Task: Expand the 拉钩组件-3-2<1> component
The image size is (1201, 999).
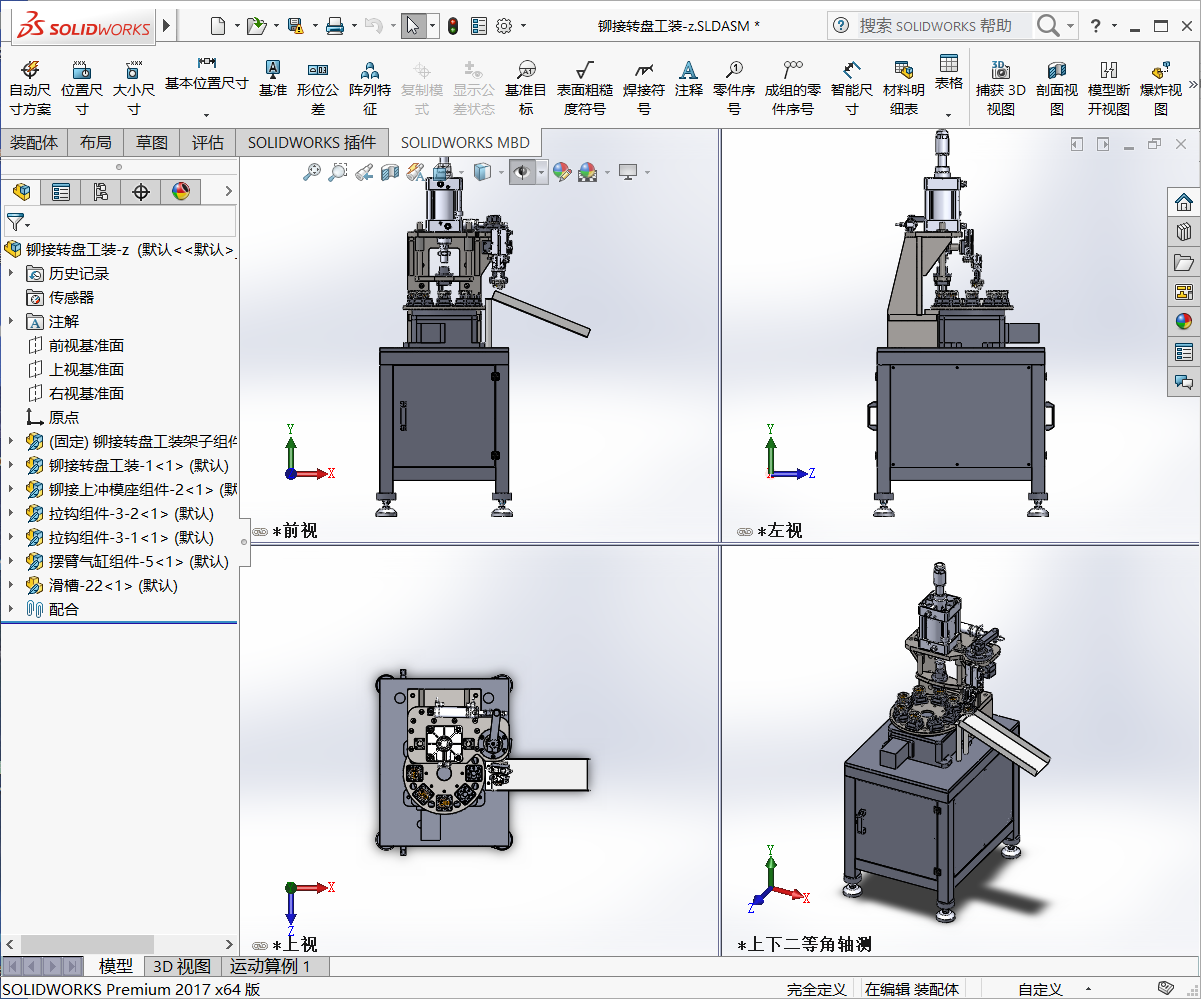Action: point(11,513)
